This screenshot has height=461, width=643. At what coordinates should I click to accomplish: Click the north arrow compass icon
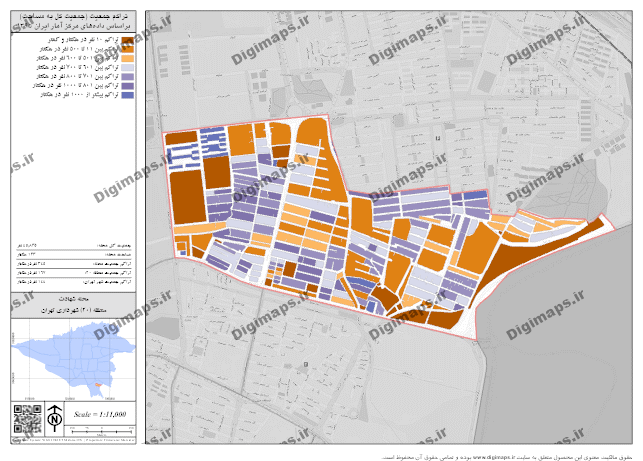[55, 418]
